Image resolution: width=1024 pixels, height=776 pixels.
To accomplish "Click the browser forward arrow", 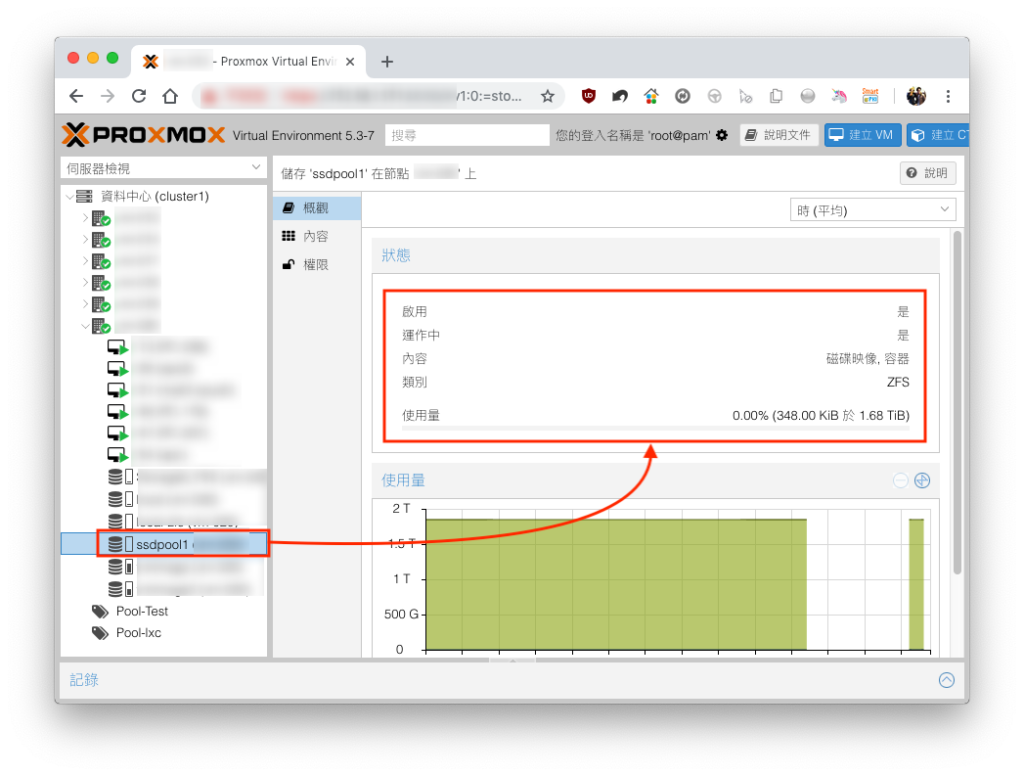I will pos(108,96).
